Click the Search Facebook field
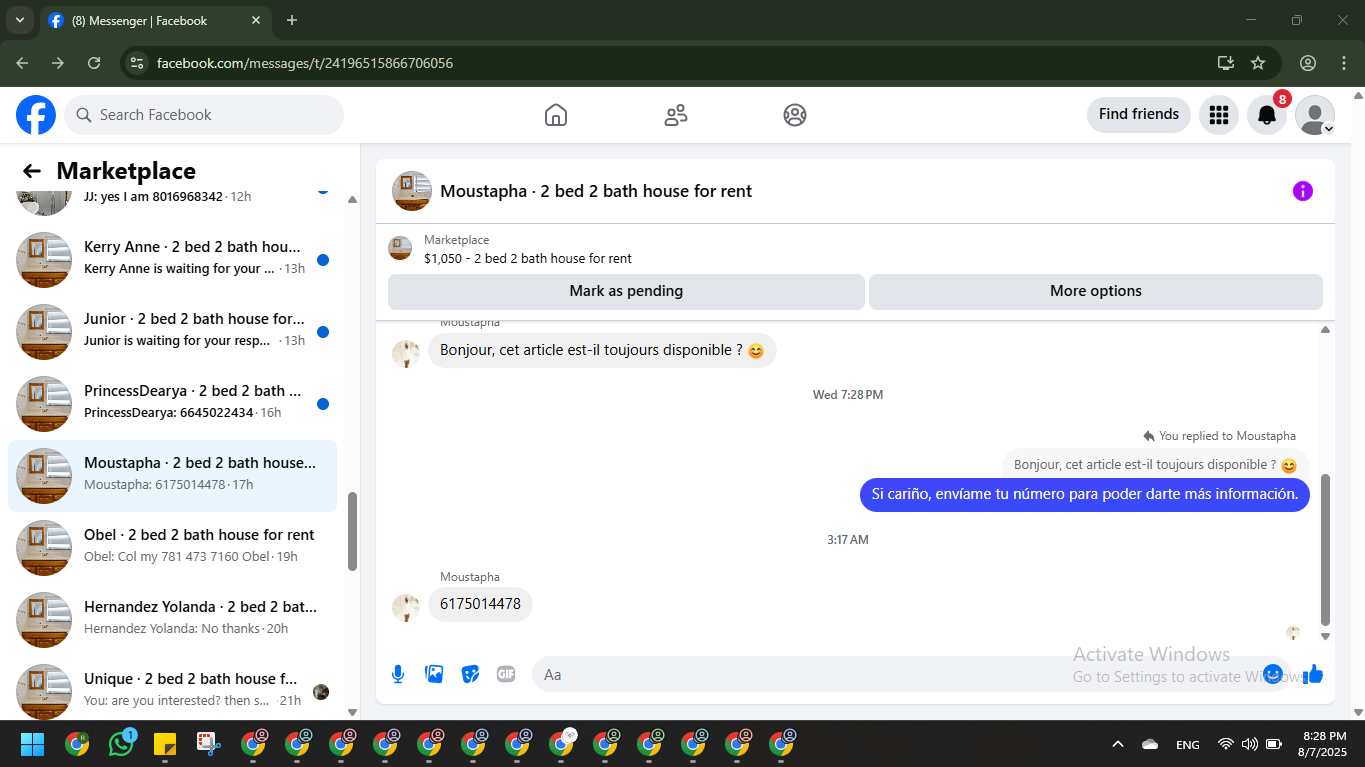Viewport: 1365px width, 767px height. coord(204,115)
